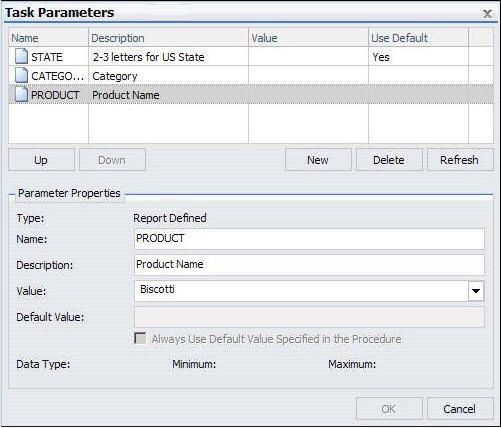Image resolution: width=501 pixels, height=428 pixels.
Task: Toggle Always Use Default Value checkbox
Action: coord(140,338)
